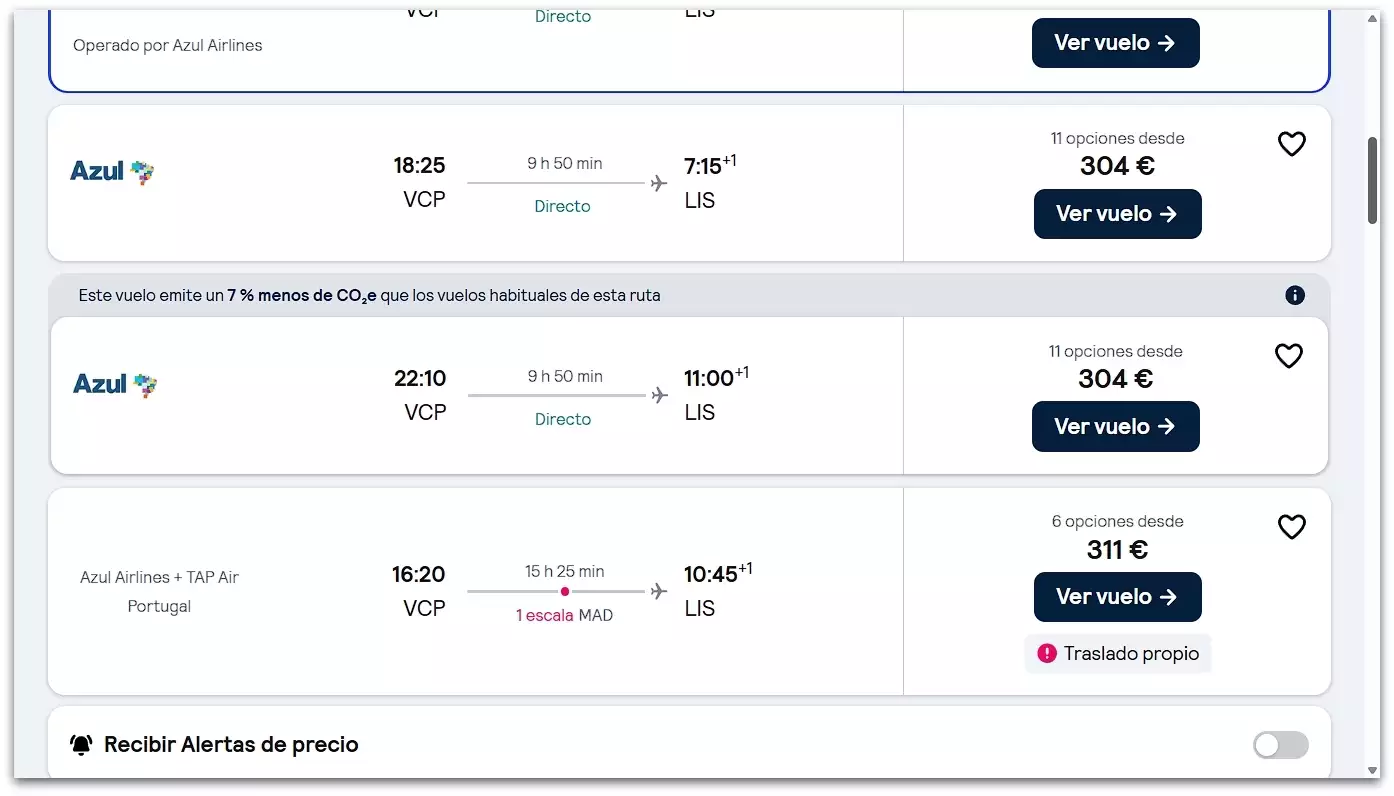This screenshot has height=796, width=1394.
Task: Click the 304 € price on 18:25 flight
Action: [x=1117, y=166]
